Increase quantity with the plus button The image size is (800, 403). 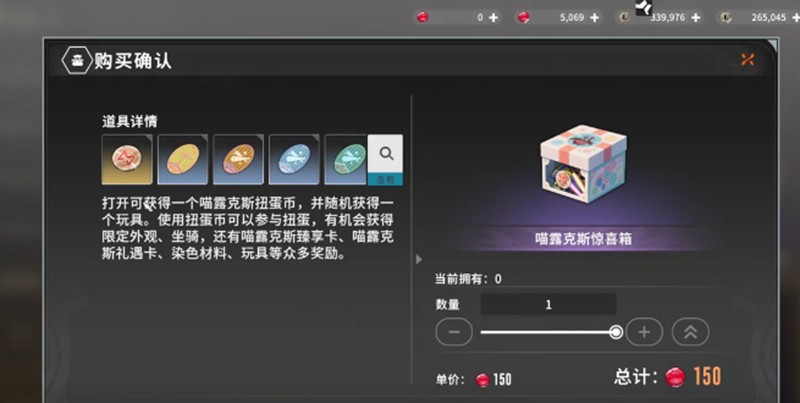pos(644,332)
